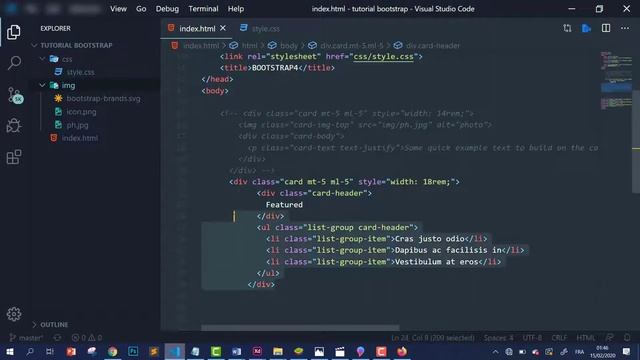Open errors and warnings counter in status bar
This screenshot has height=360, width=640.
tap(87, 338)
